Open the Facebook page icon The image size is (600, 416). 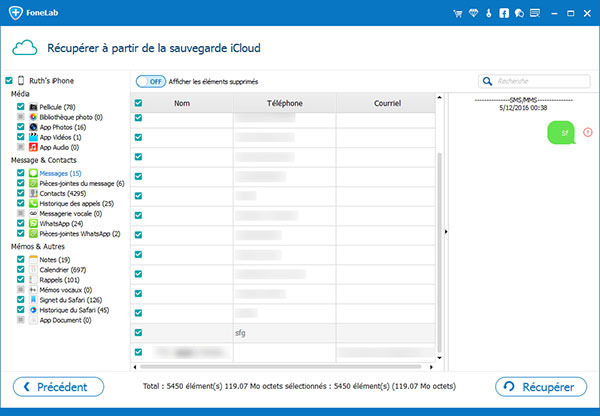(504, 13)
